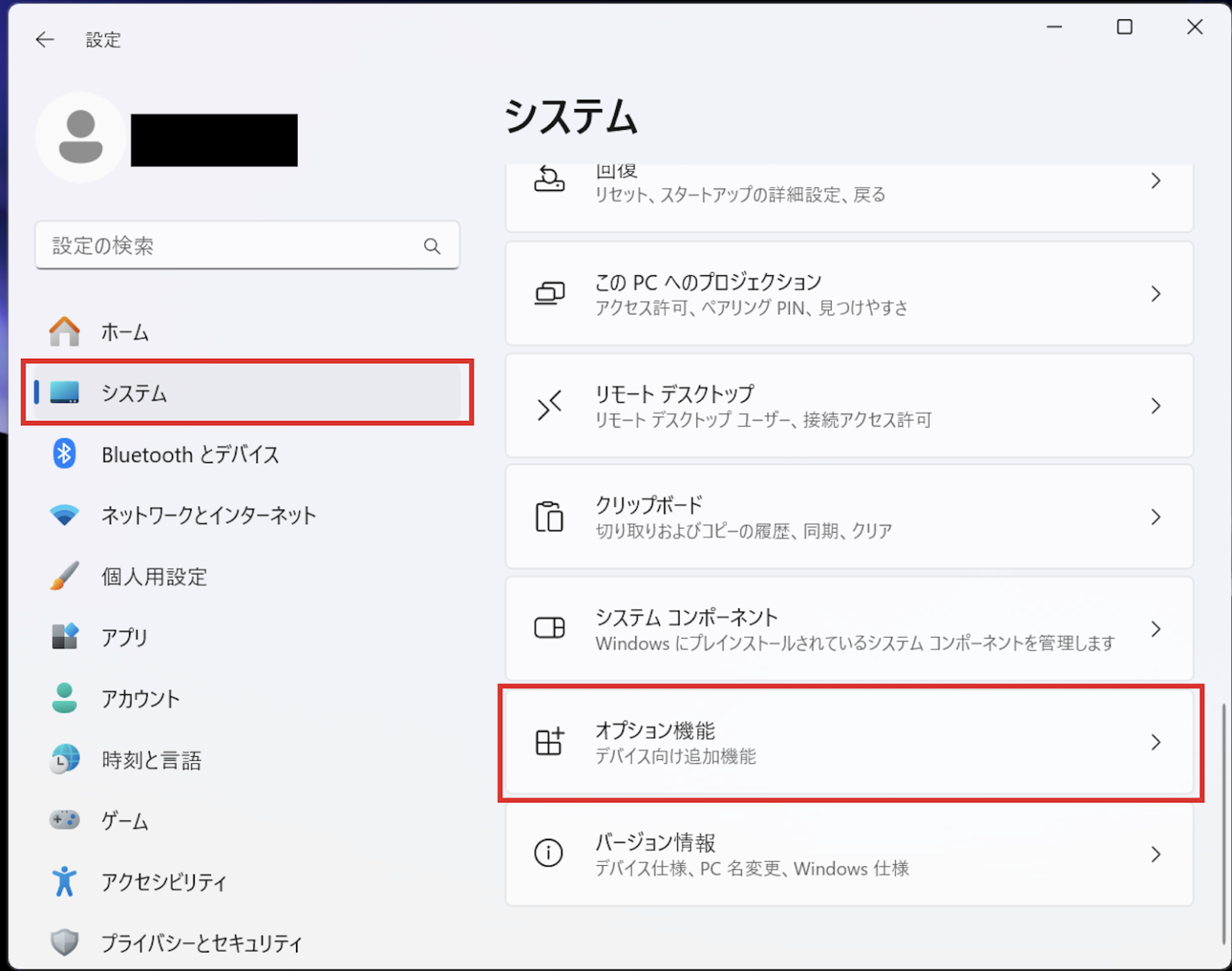Screen dimensions: 1232x971
Task: Open ホーム from the navigation pane
Action: 124,331
